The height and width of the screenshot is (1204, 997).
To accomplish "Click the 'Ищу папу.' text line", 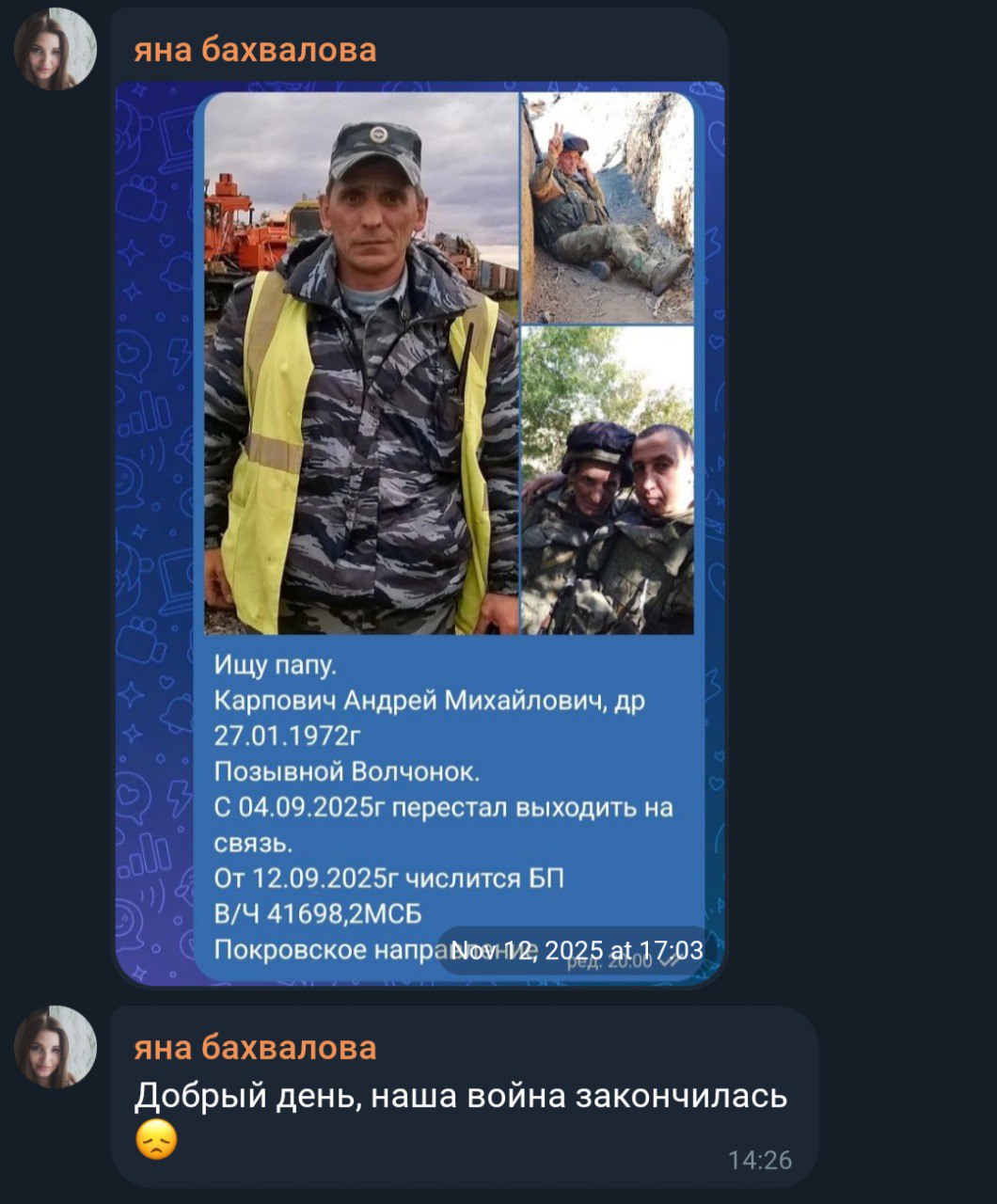I will click(275, 666).
